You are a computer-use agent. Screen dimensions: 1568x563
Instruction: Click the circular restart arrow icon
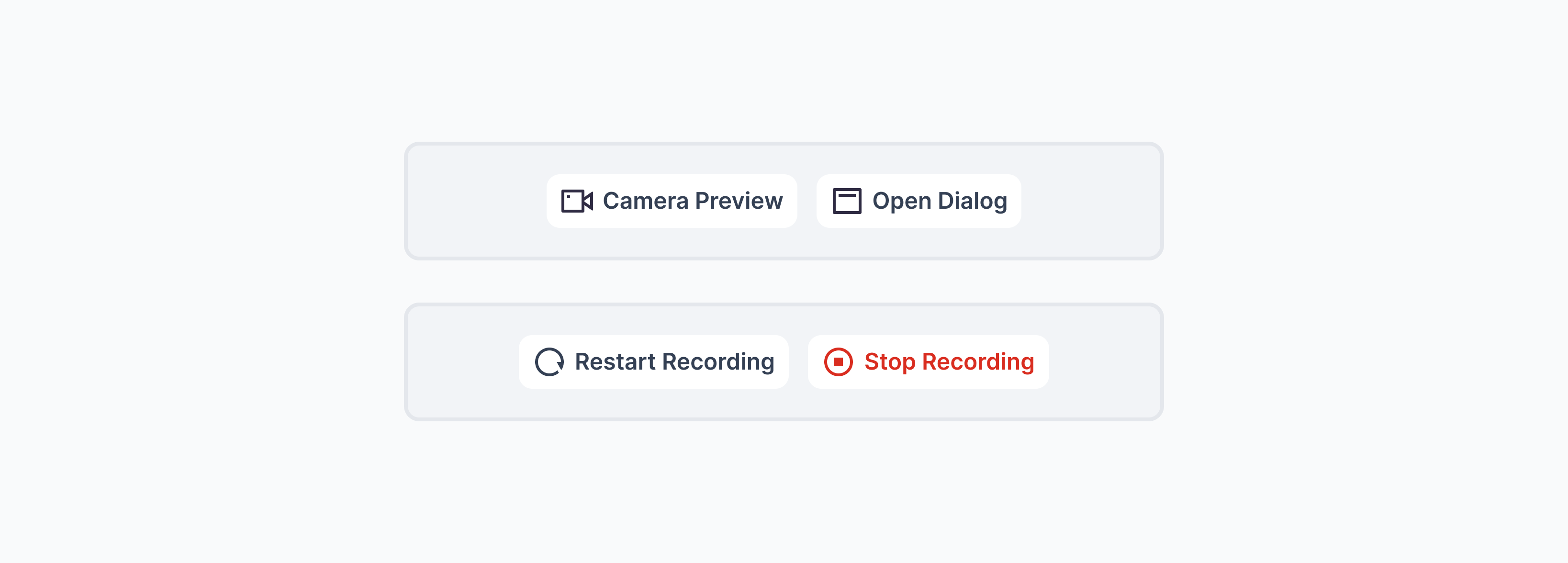point(549,361)
